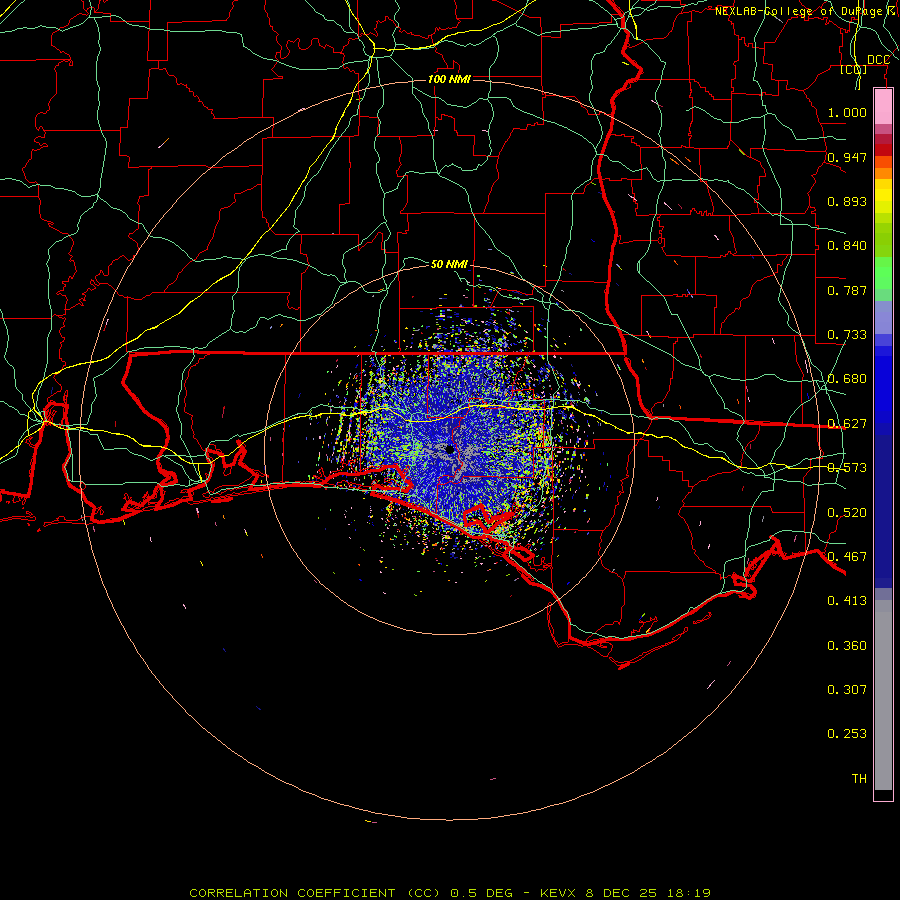Click the 0.733 legend value
This screenshot has width=900, height=900.
tap(847, 335)
